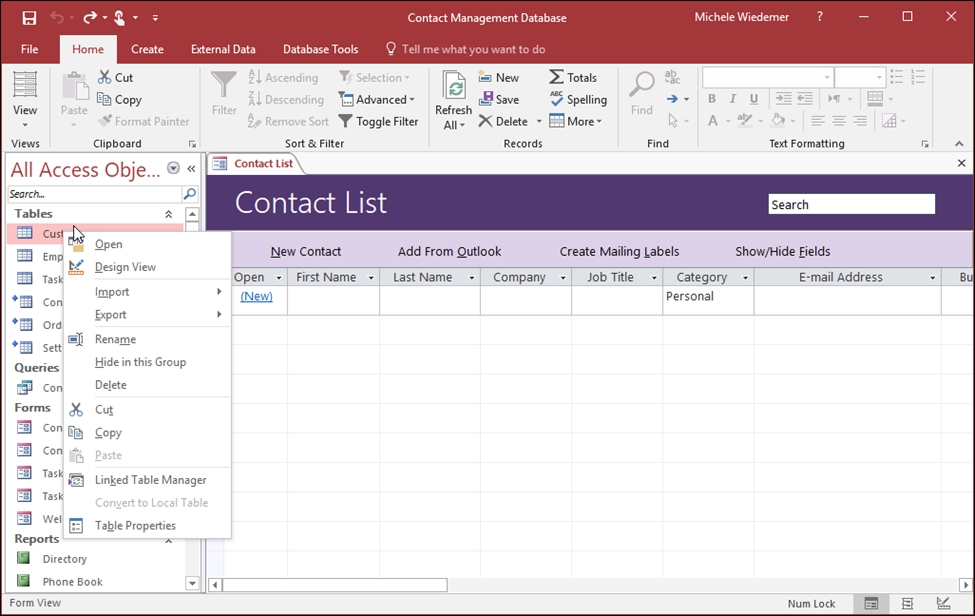Choose Rename from the context menu
This screenshot has height=616, width=975.
pos(147,339)
